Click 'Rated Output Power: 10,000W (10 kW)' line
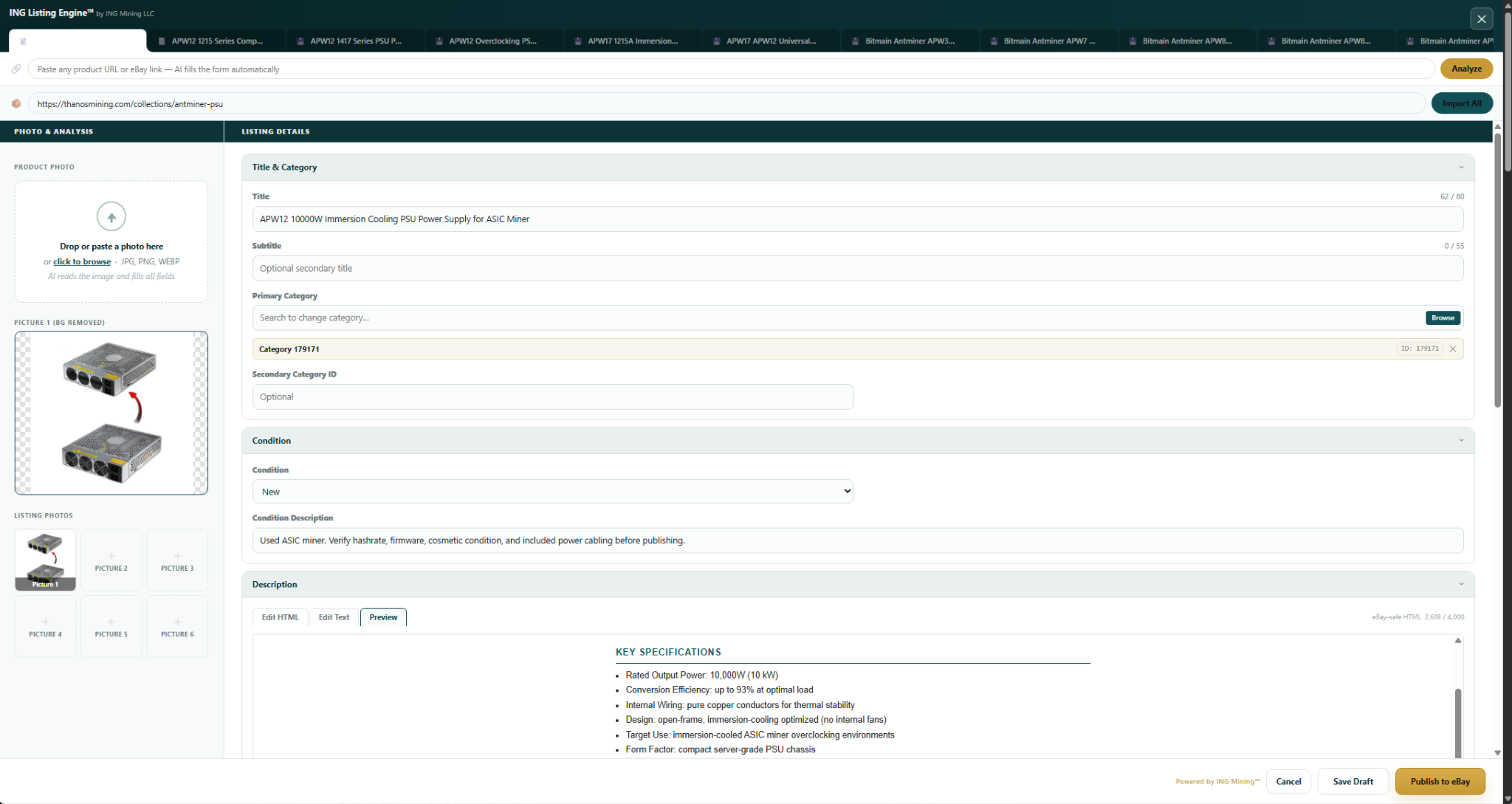Screen dimensions: 1512x804 point(701,675)
